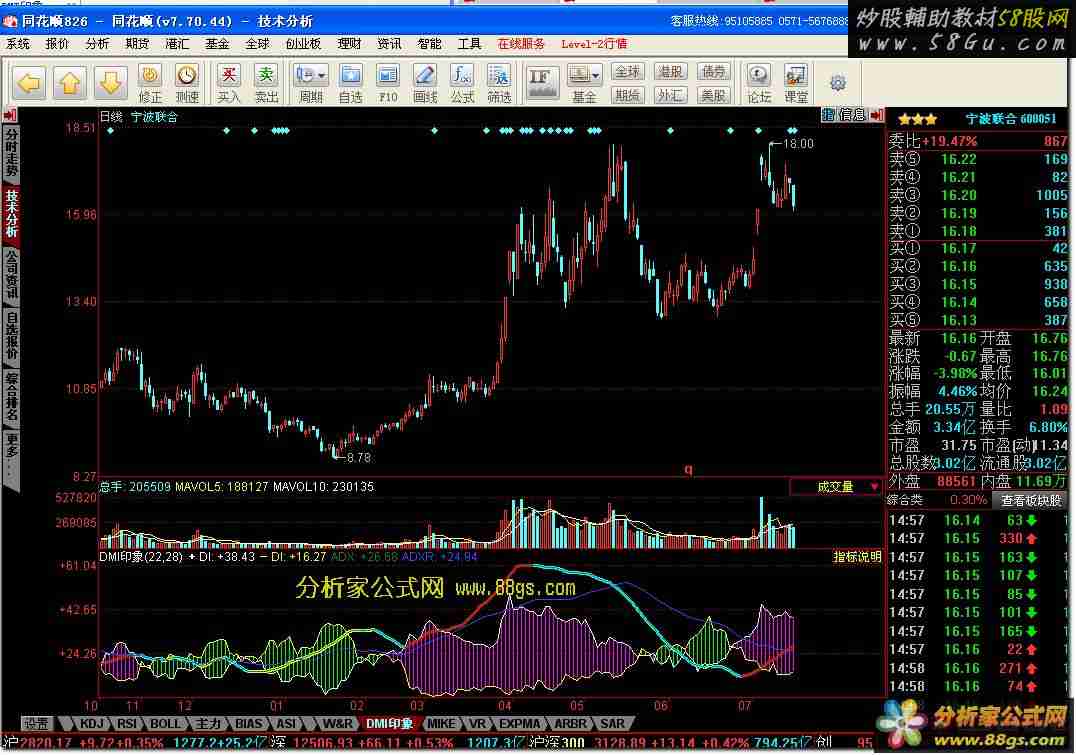Select the 画线 drawing tool

pos(425,83)
